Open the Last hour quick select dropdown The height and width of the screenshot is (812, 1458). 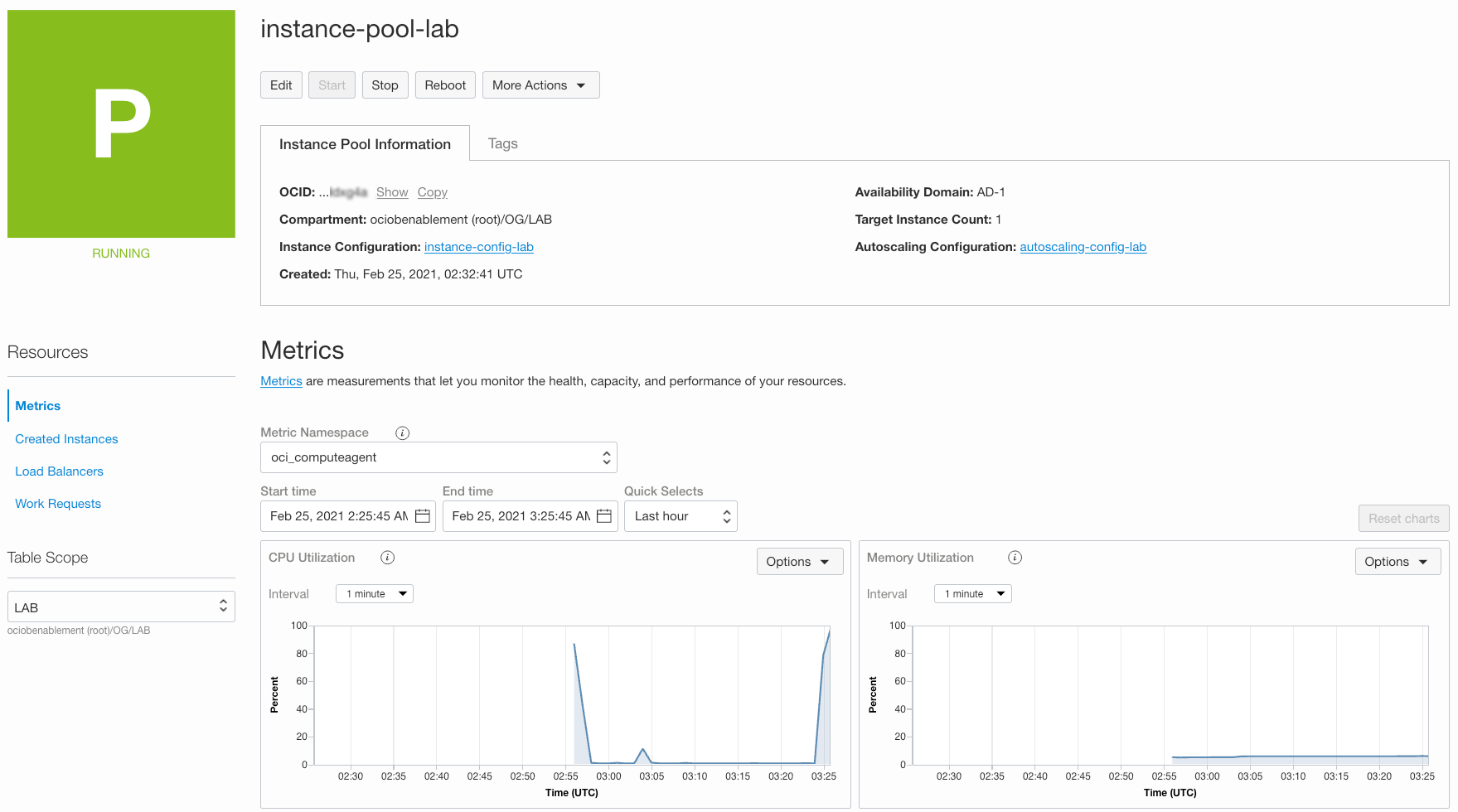681,516
